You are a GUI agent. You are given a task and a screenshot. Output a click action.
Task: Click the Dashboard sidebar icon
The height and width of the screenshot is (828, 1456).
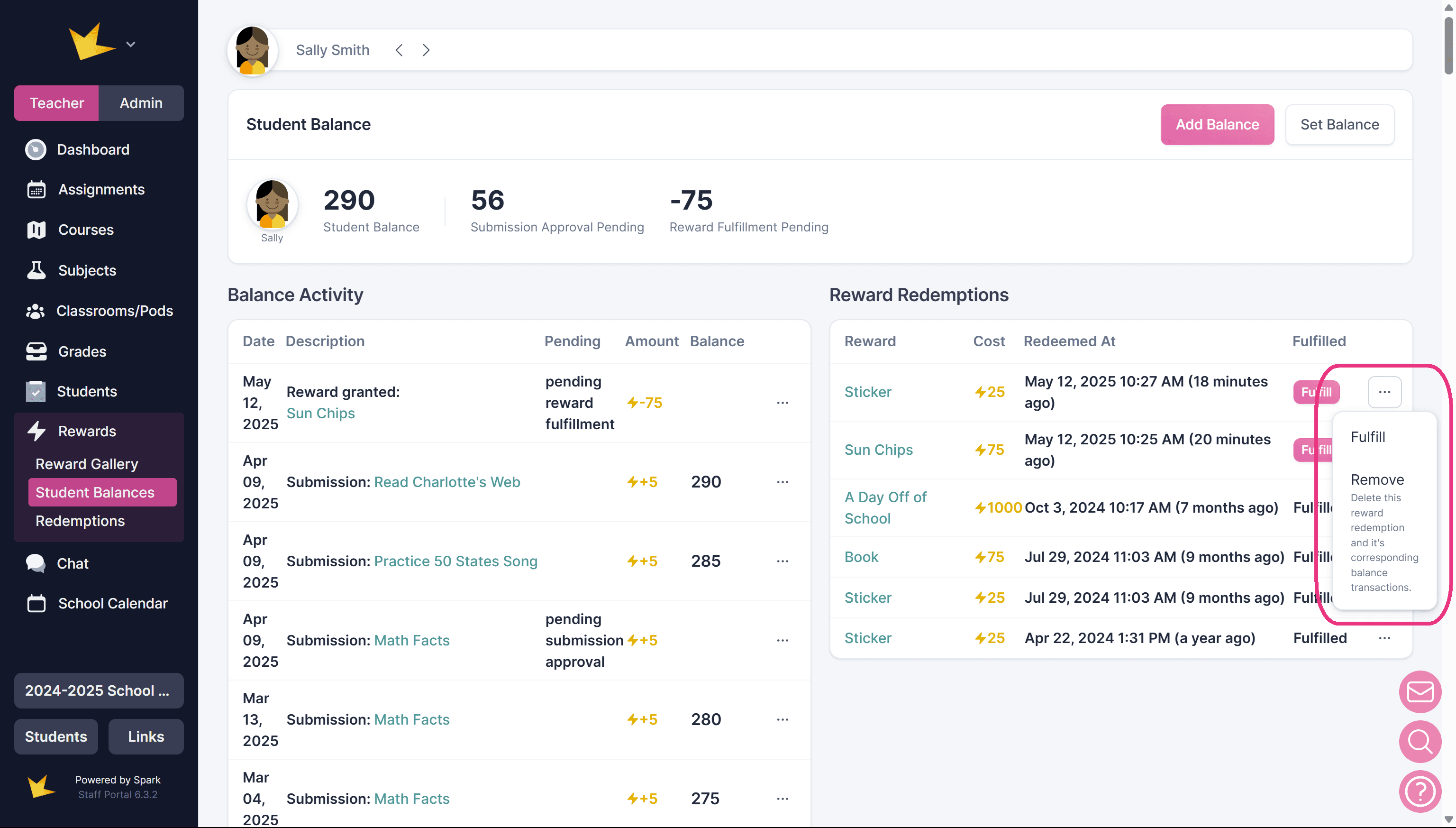tap(36, 149)
